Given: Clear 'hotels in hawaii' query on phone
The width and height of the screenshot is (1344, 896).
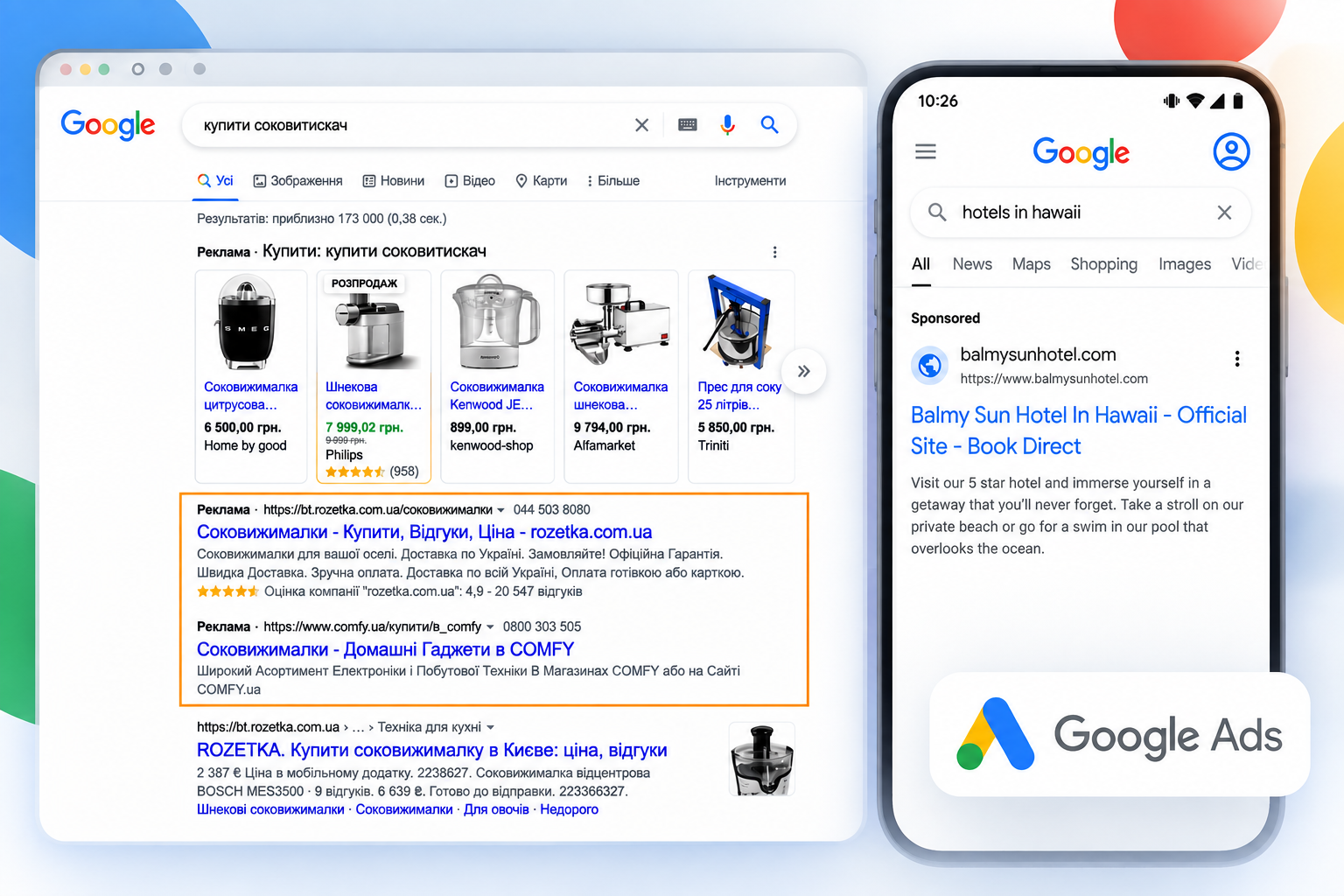Looking at the screenshot, I should tap(1224, 213).
